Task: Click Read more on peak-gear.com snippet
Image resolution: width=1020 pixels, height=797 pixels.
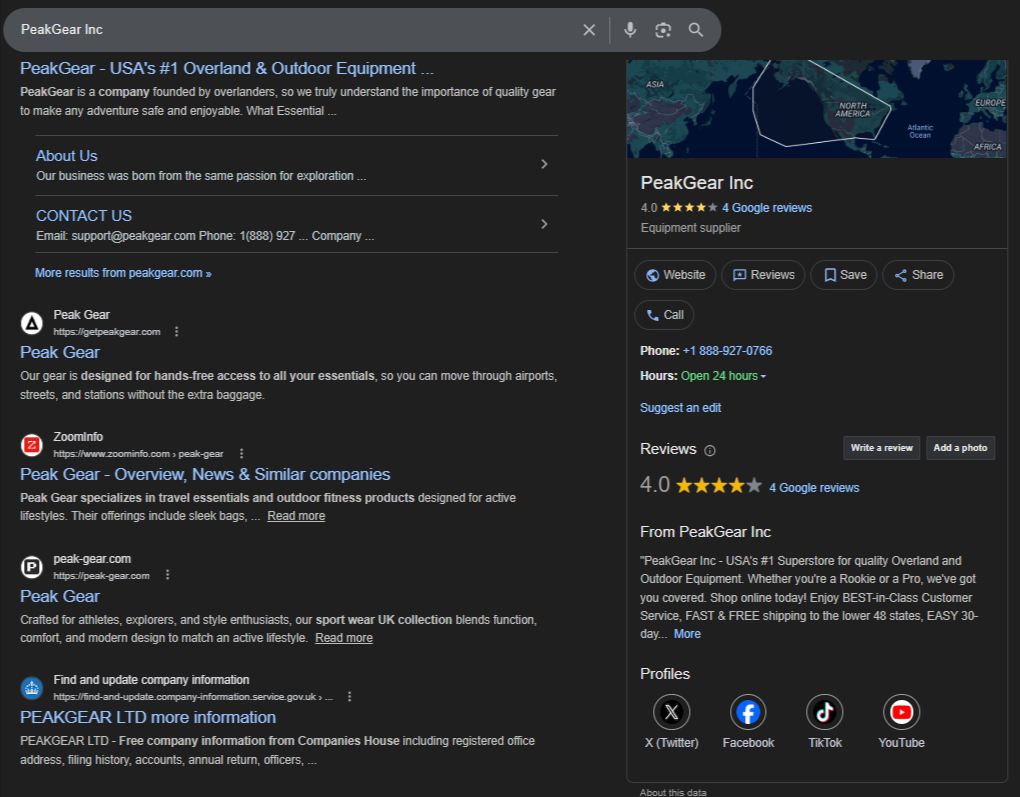Action: click(343, 638)
